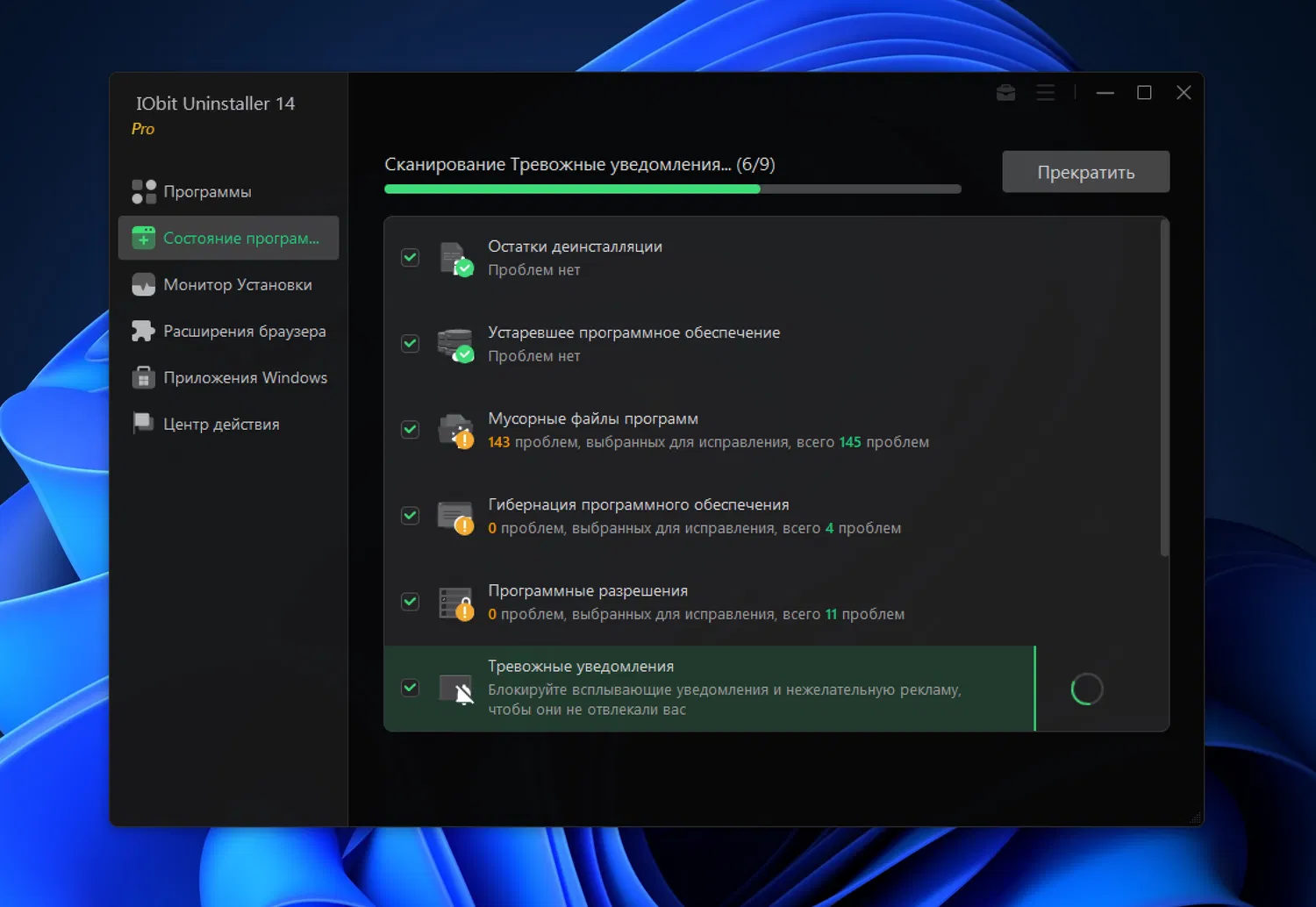Click the green Software Health sidebar icon
This screenshot has height=907, width=1316.
click(144, 238)
